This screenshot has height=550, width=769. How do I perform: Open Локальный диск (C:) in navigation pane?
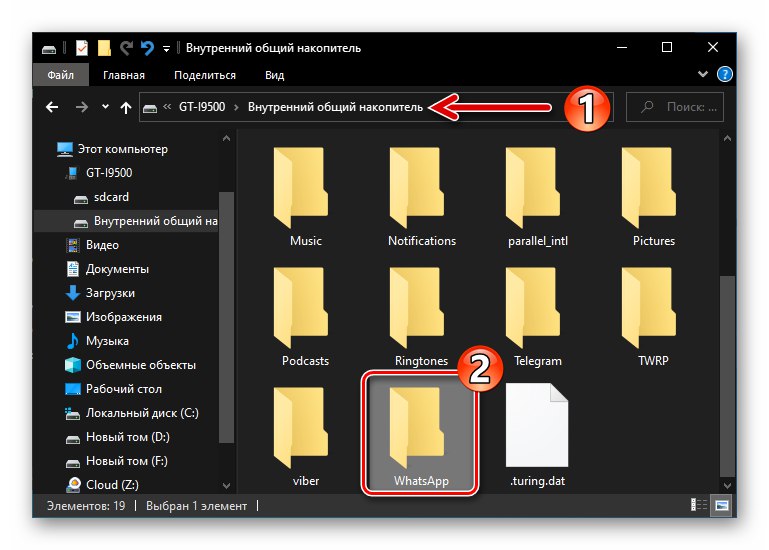(x=132, y=413)
